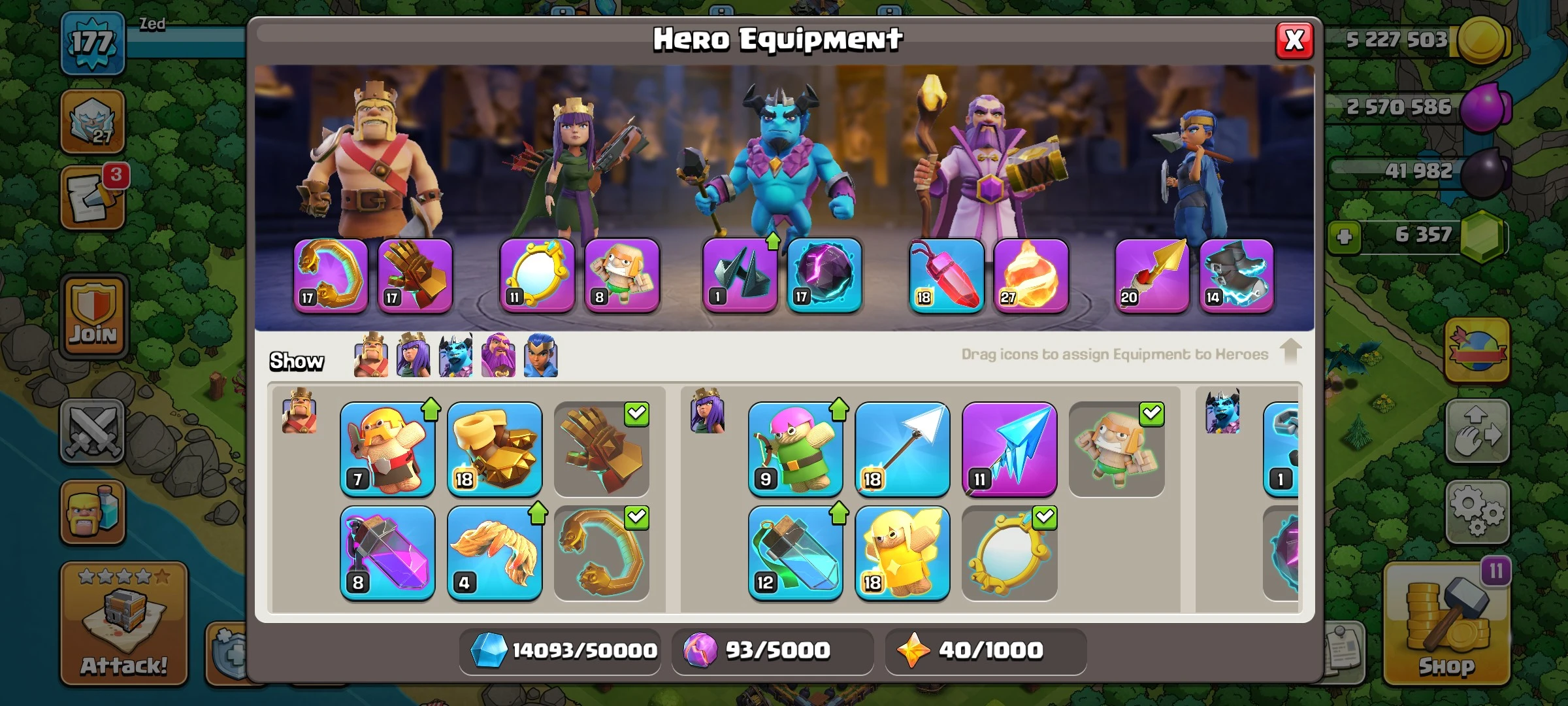Open the Rage Vial equipment level 8
The image size is (1568, 706).
pyautogui.click(x=387, y=553)
